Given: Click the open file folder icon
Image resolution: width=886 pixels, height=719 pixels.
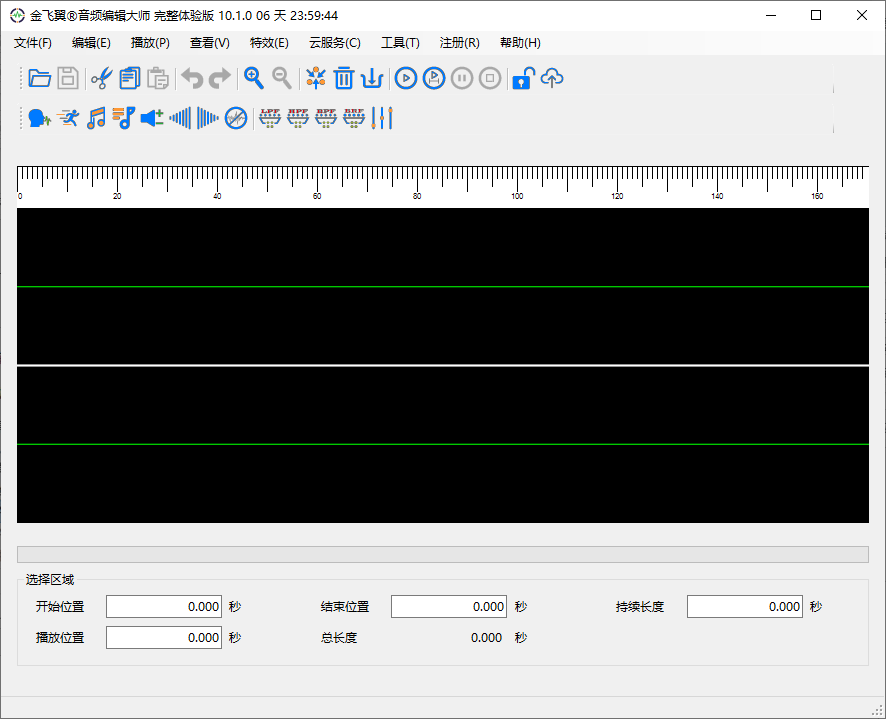Looking at the screenshot, I should click(39, 78).
